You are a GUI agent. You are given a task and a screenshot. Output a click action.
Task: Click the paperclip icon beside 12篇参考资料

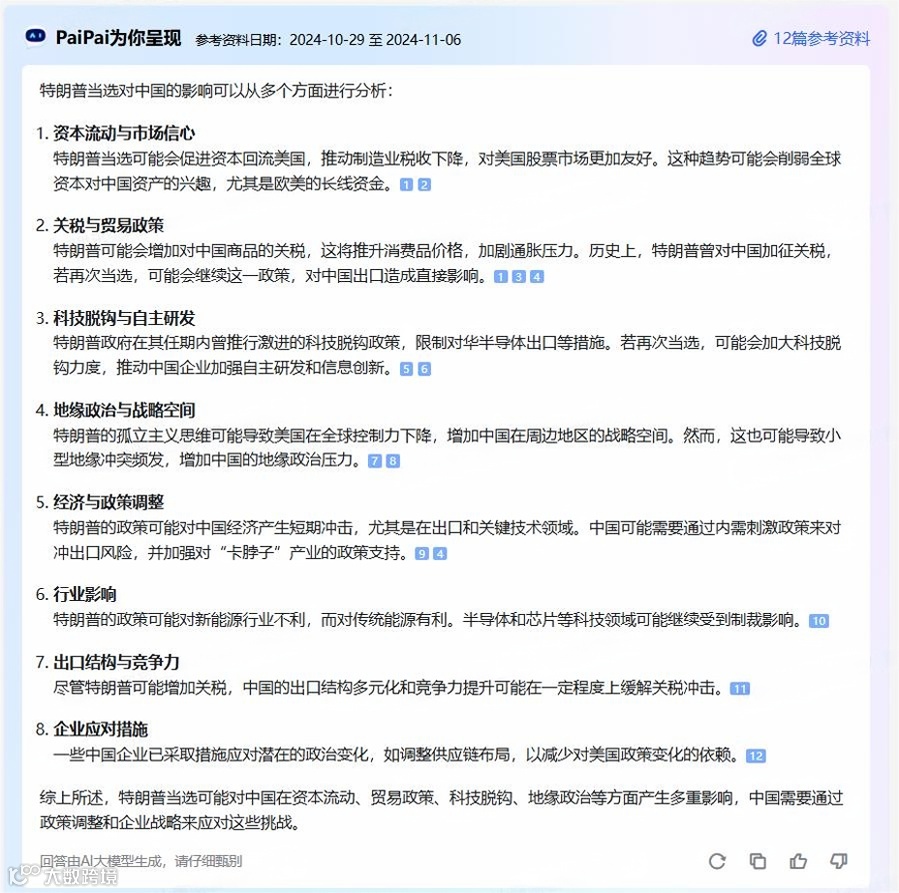tap(760, 38)
